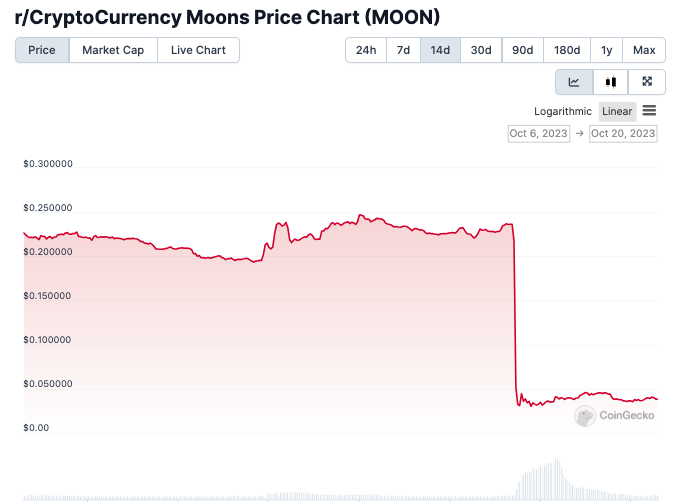
Task: Click the CoinGecko logo watermark
Action: point(614,415)
